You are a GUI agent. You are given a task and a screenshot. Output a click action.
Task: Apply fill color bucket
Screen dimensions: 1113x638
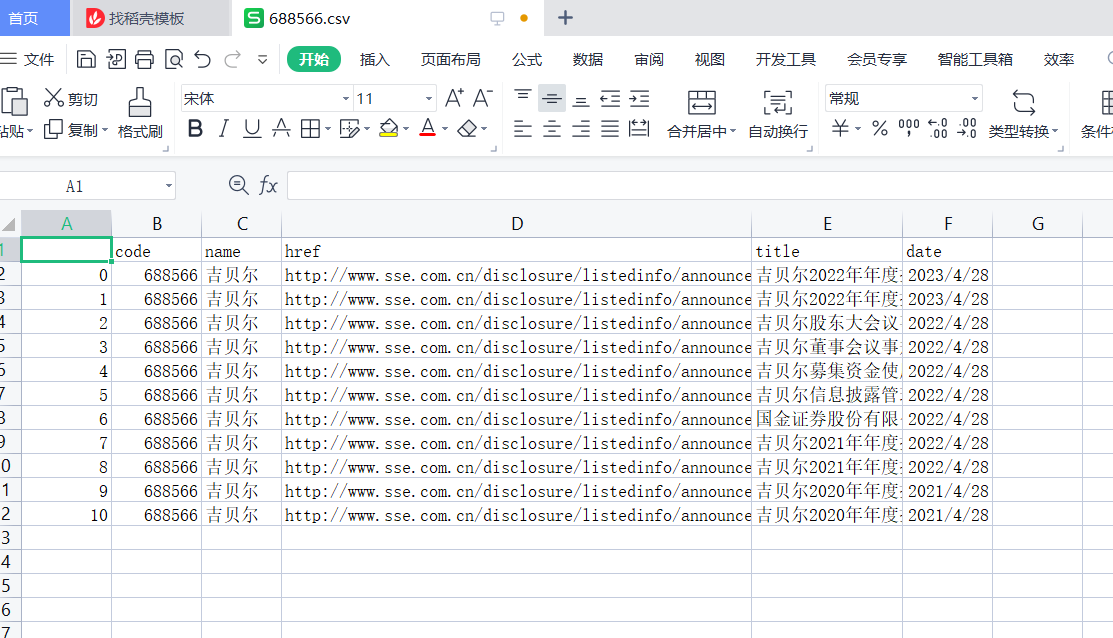pos(389,128)
